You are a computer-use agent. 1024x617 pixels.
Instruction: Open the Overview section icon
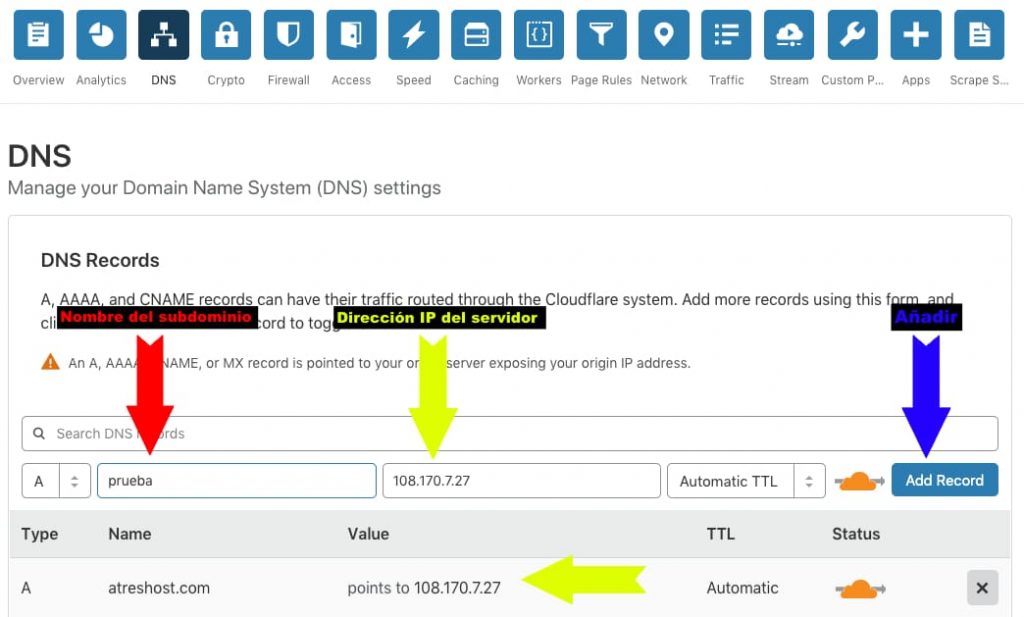click(x=39, y=35)
